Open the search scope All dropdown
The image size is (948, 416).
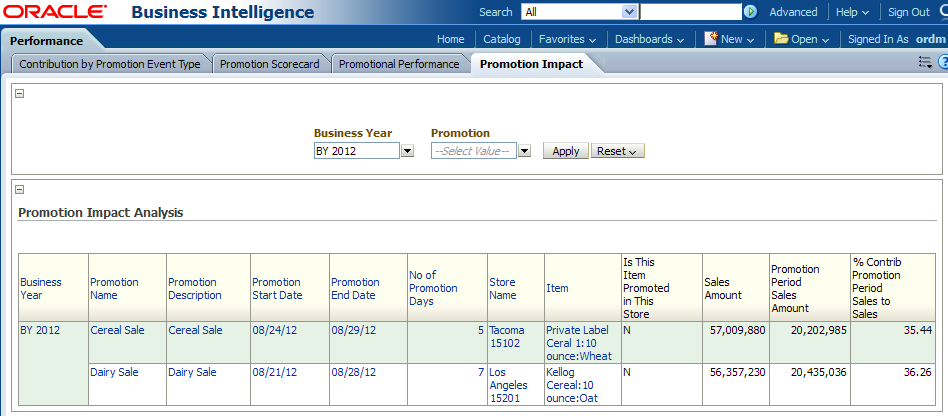629,12
